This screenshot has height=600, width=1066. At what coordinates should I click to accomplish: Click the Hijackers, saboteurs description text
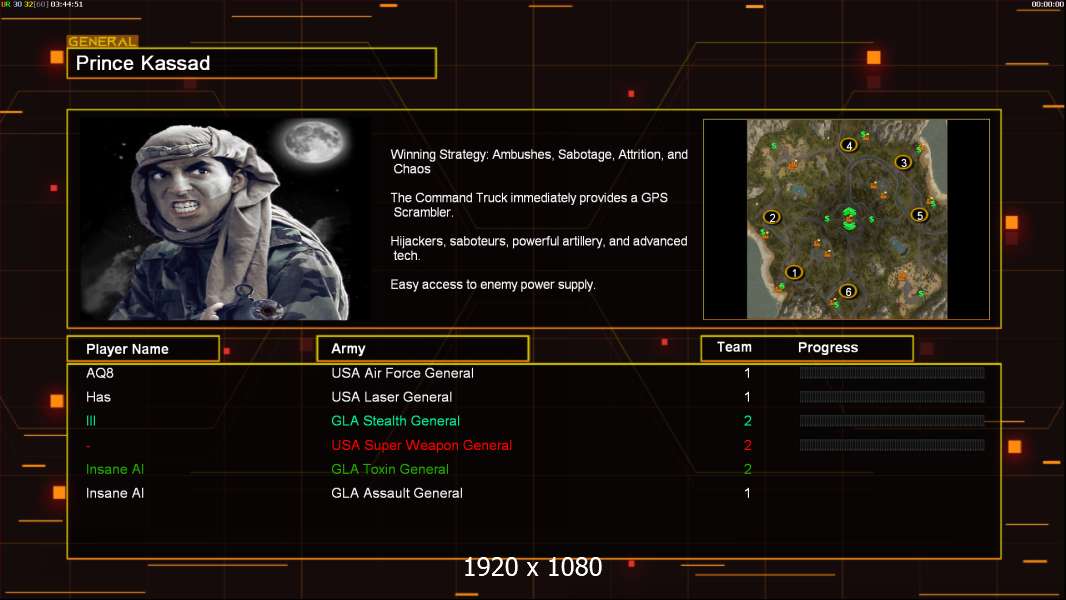pos(538,248)
